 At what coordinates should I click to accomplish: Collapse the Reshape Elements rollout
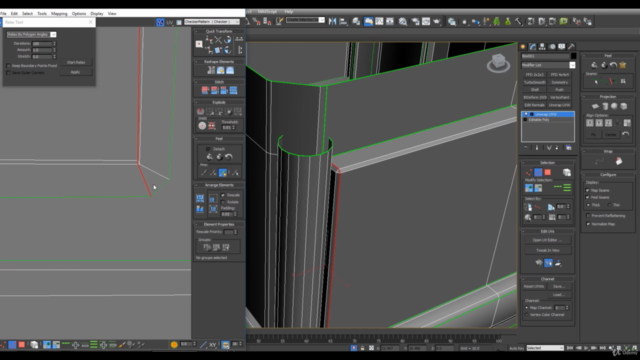pyautogui.click(x=196, y=62)
